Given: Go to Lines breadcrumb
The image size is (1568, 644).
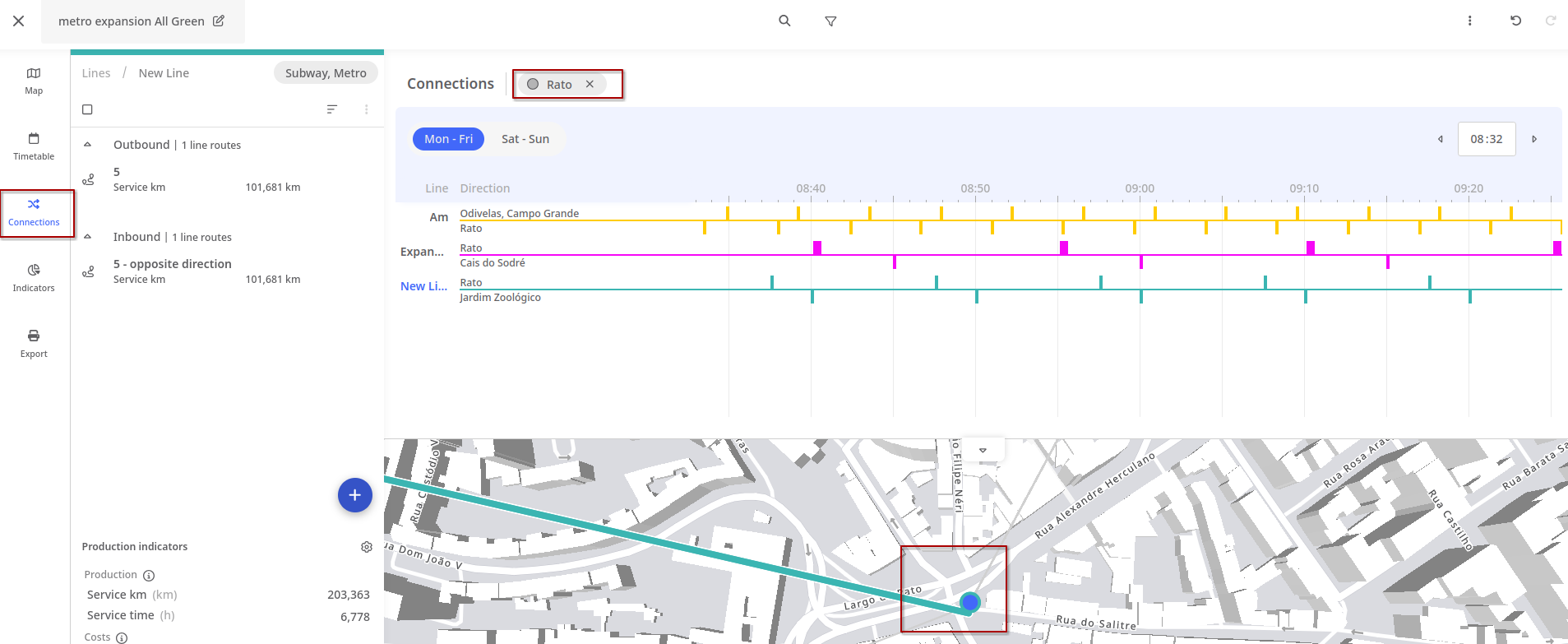Looking at the screenshot, I should (x=96, y=73).
